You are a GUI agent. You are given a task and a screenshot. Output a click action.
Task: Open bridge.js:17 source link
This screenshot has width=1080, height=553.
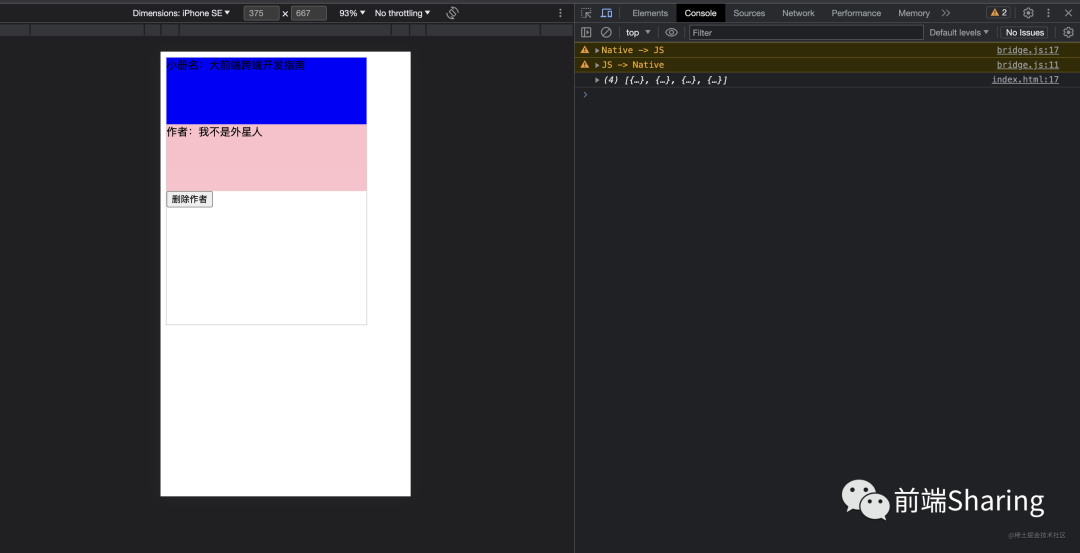point(1028,50)
